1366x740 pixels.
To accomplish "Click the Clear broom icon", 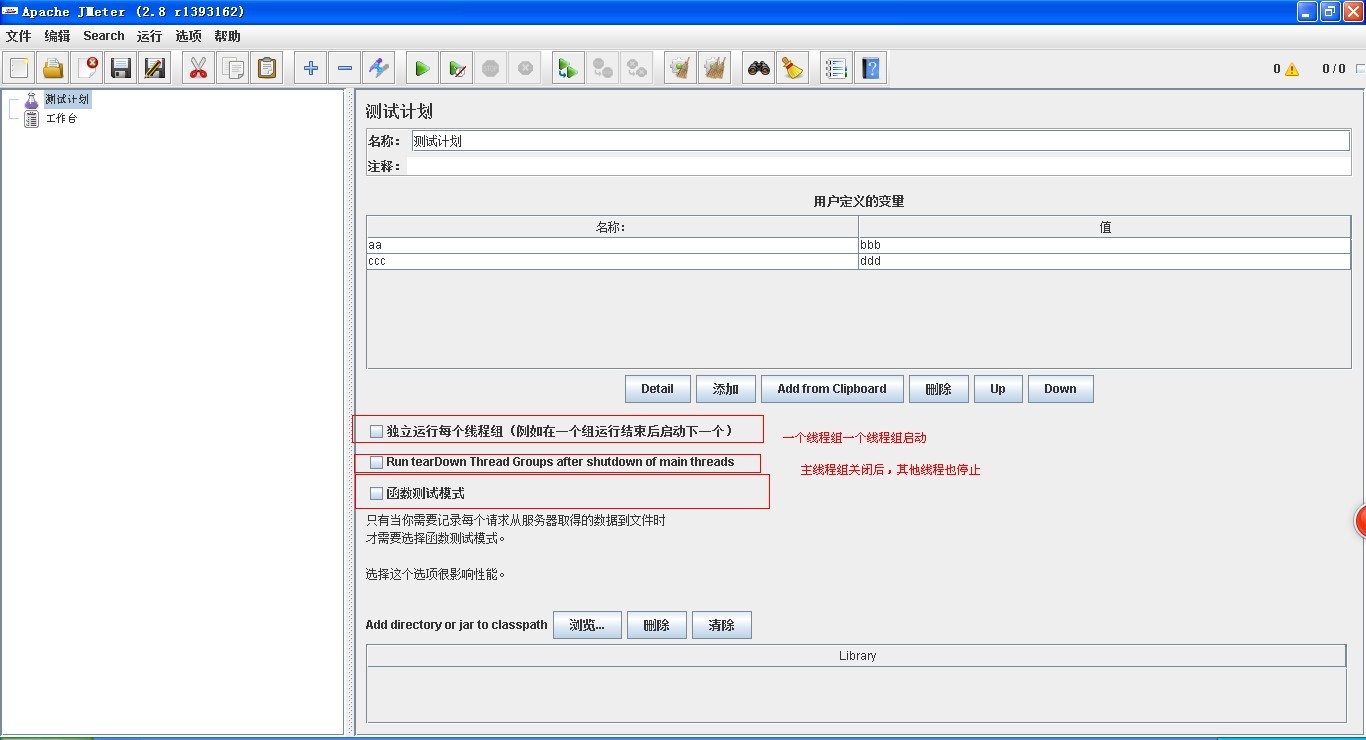I will tap(680, 68).
